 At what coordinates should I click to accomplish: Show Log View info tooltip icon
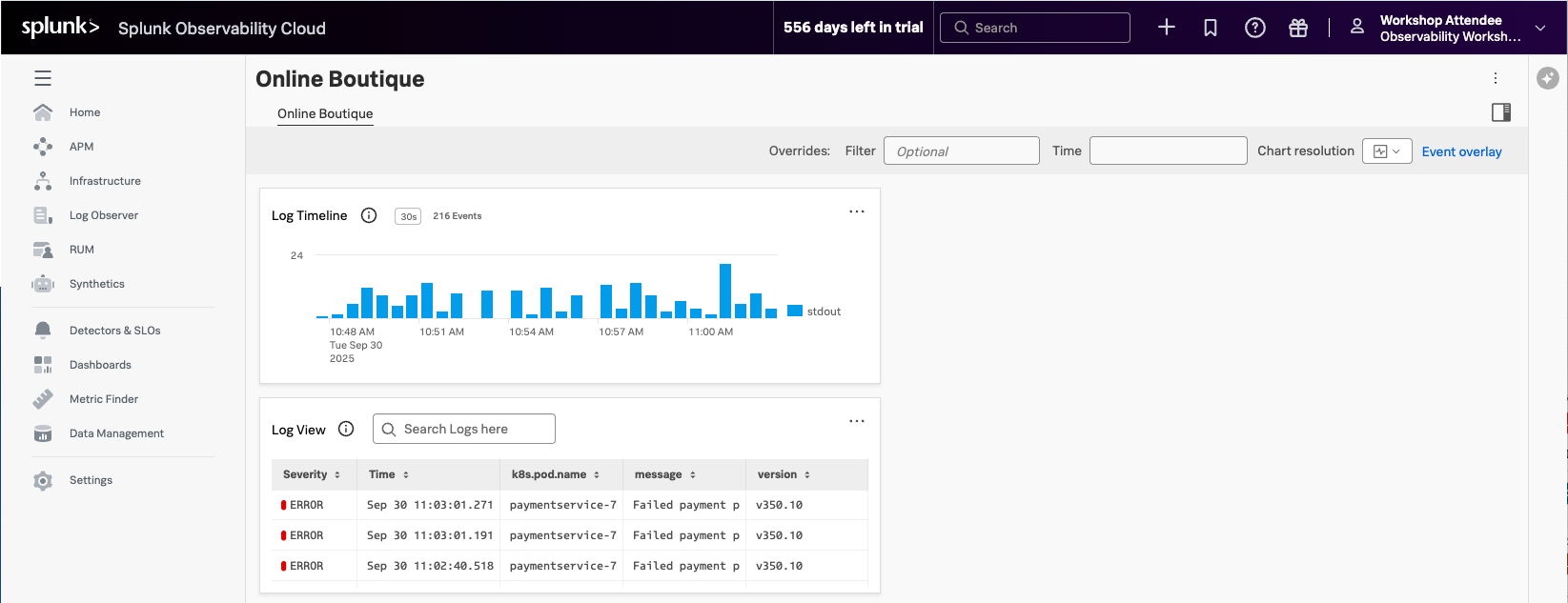[x=346, y=429]
